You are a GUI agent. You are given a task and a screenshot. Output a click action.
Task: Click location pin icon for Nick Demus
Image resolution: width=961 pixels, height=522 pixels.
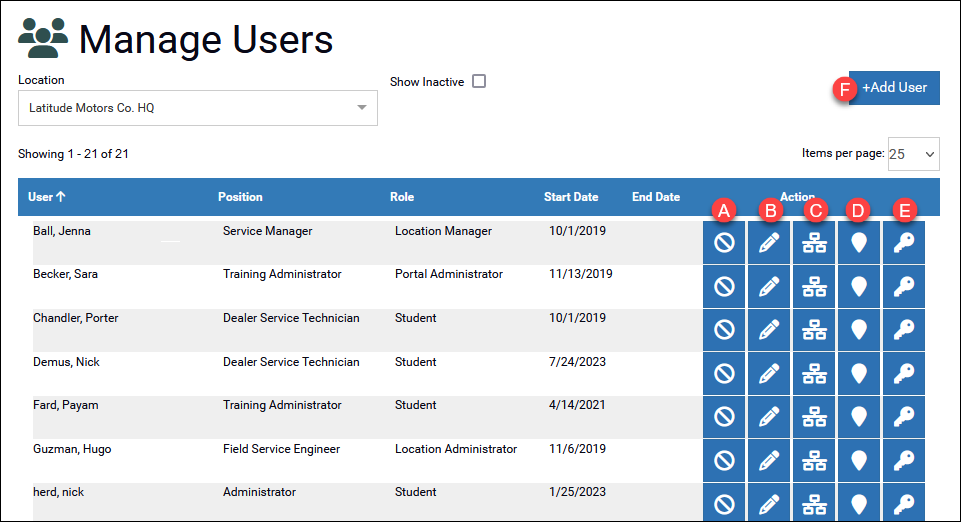coord(858,374)
